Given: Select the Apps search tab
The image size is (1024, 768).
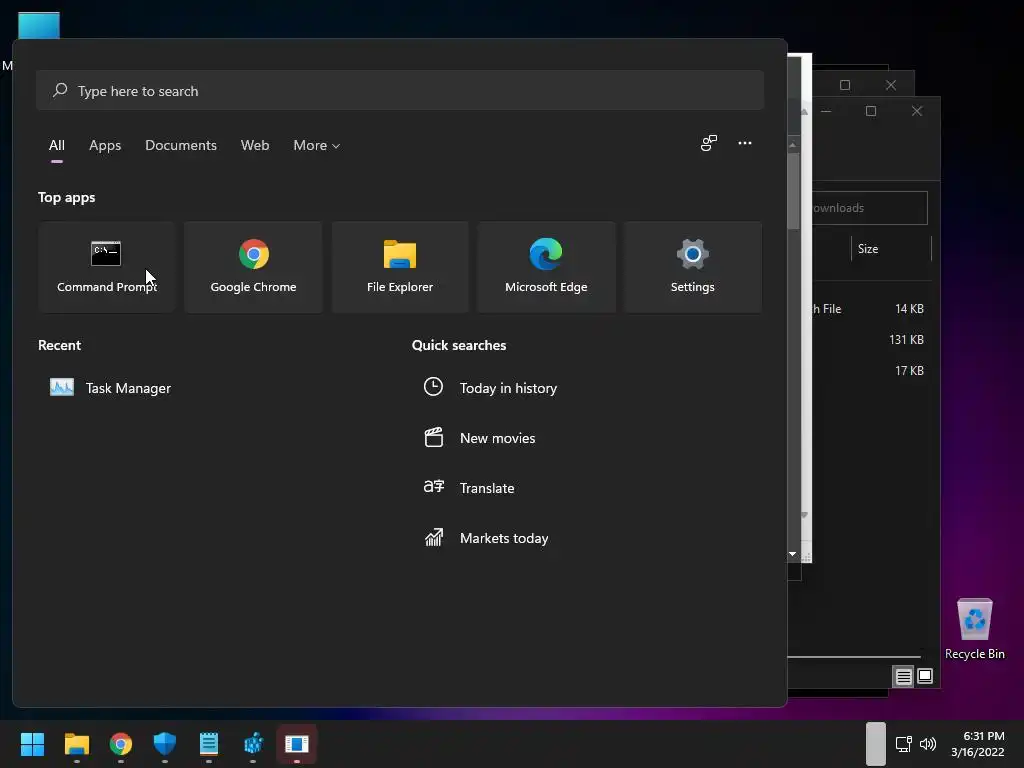Looking at the screenshot, I should tap(105, 145).
